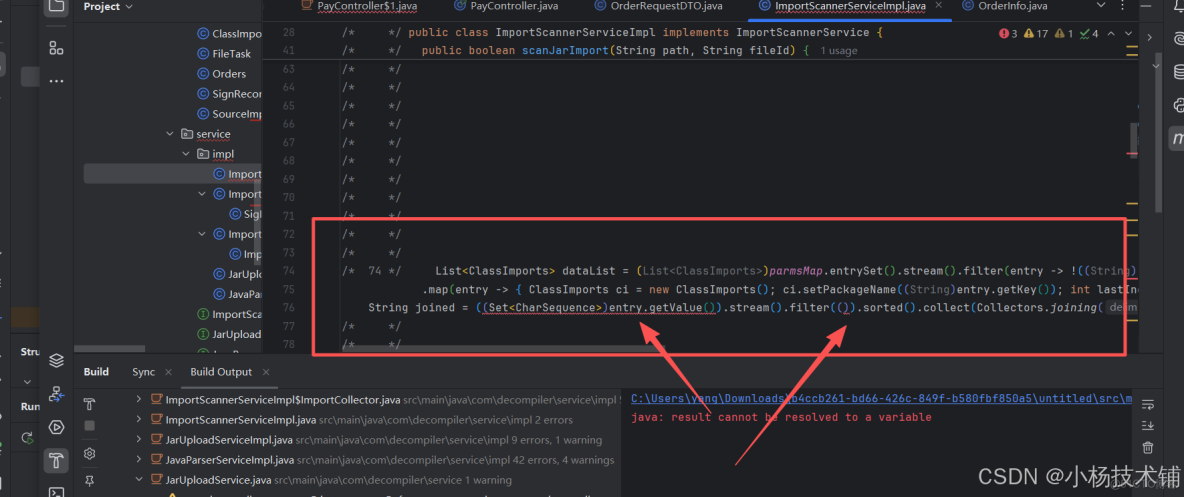1184x497 pixels.
Task: Click the errors count indicator showing 3
Action: click(1008, 33)
